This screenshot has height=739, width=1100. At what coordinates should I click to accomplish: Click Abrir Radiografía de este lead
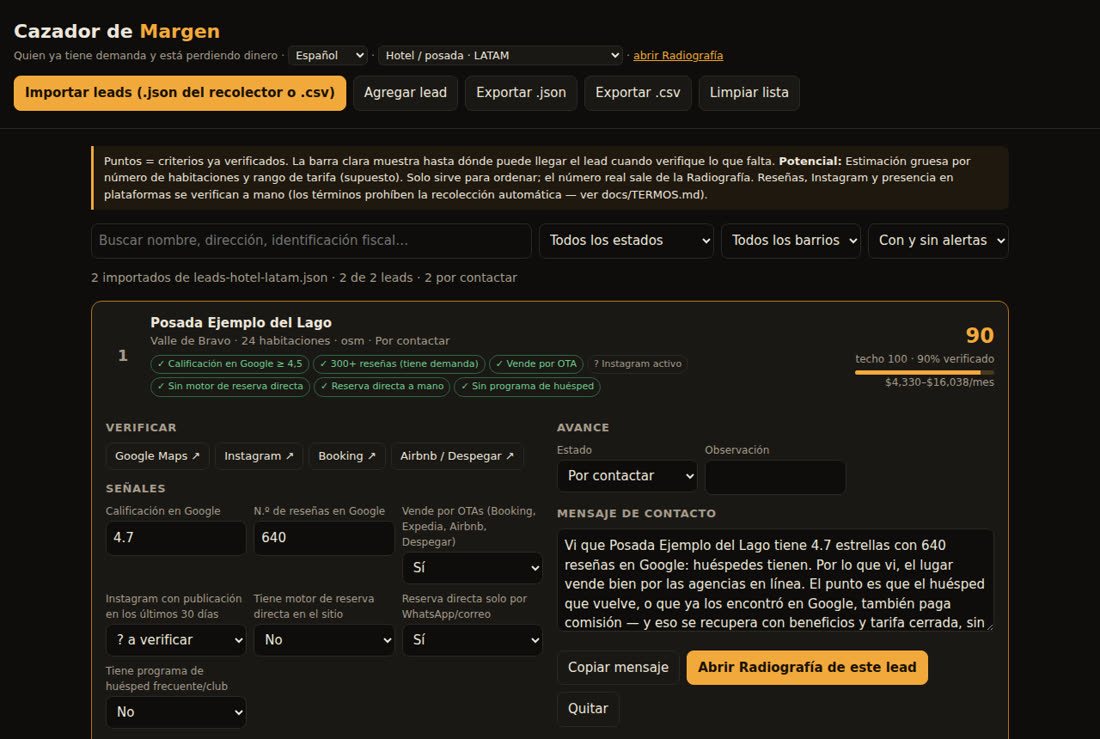pyautogui.click(x=807, y=667)
